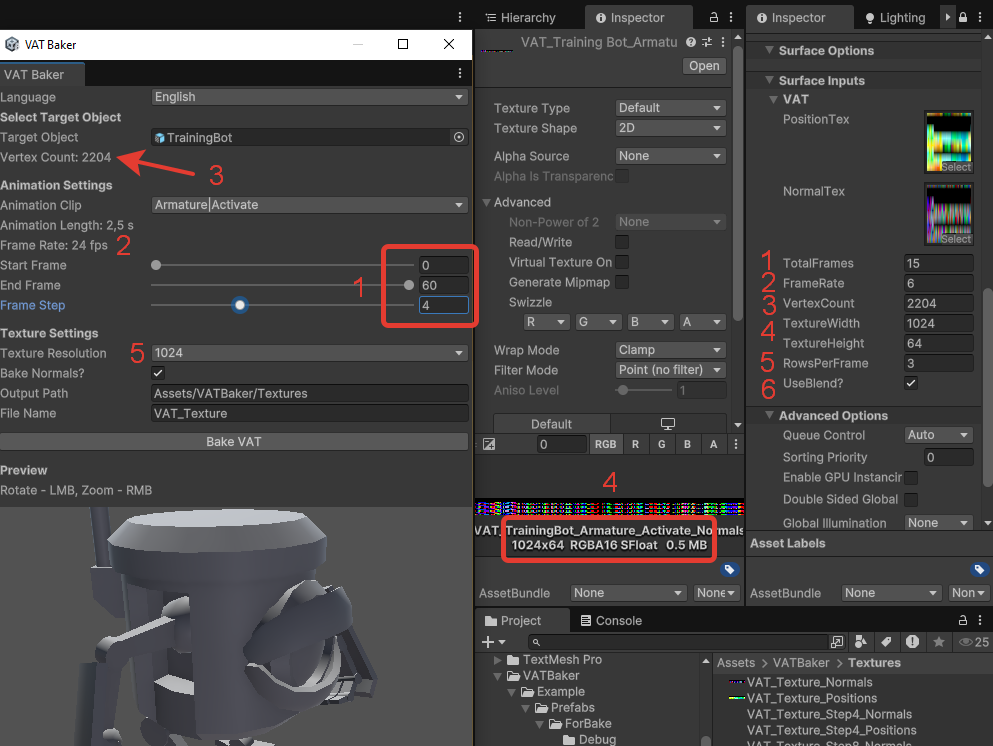
Task: Open texture preview toolbar kebab menu
Action: 735,444
